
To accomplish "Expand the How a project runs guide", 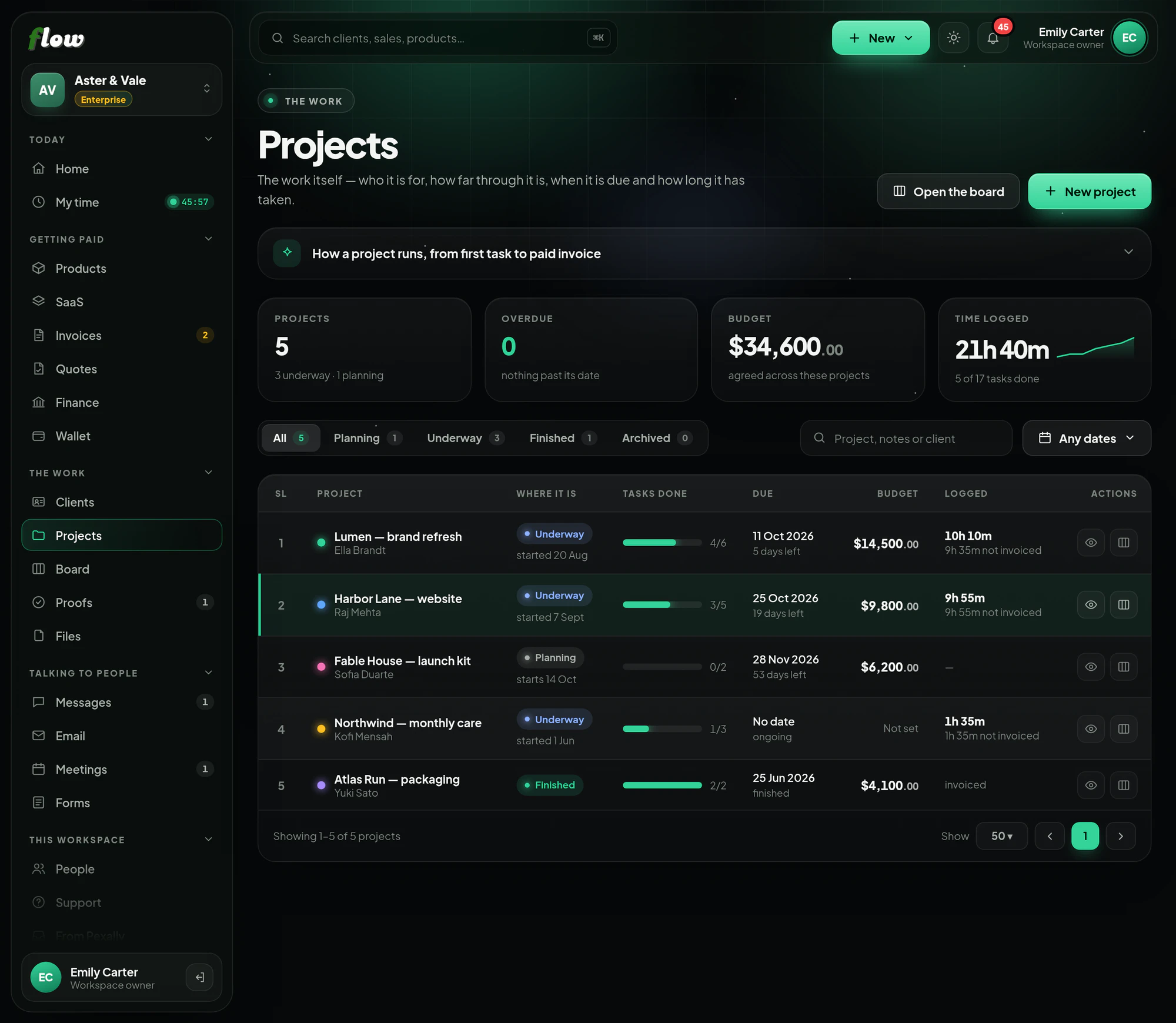I will coord(704,253).
